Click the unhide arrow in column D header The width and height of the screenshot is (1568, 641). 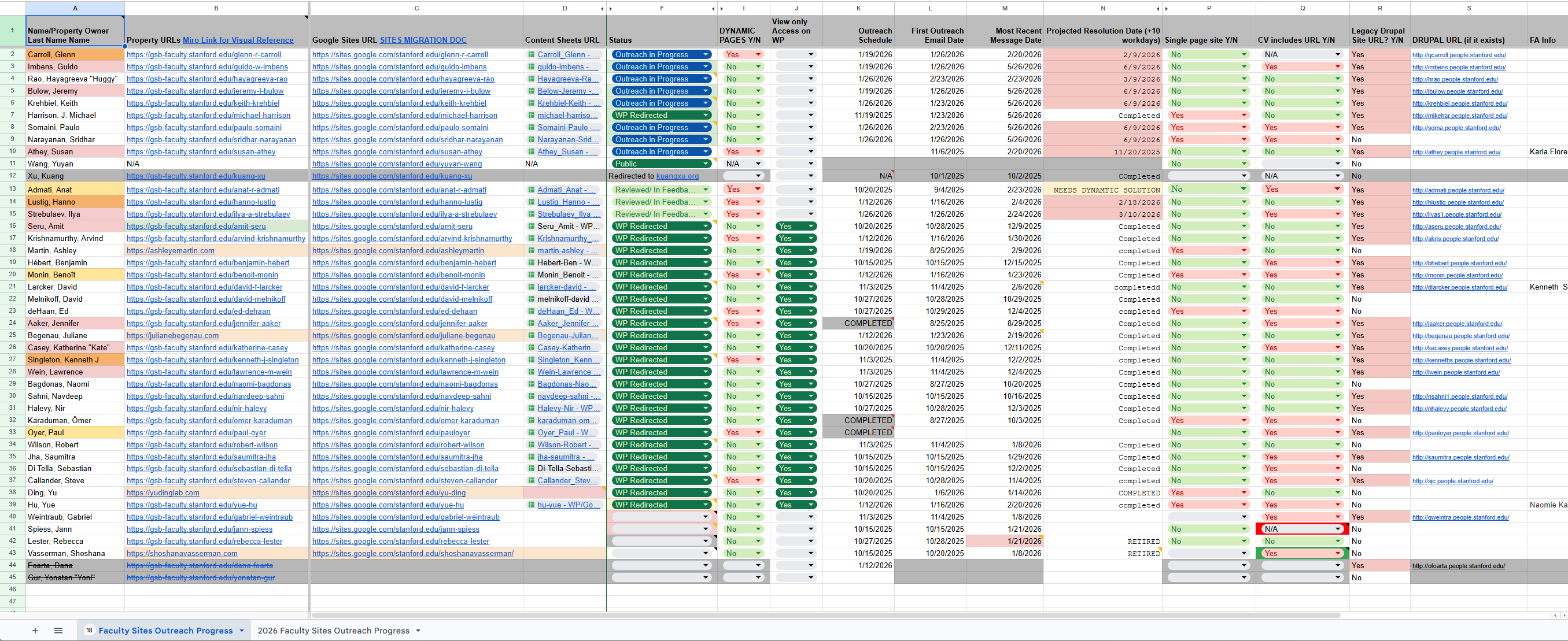point(602,9)
